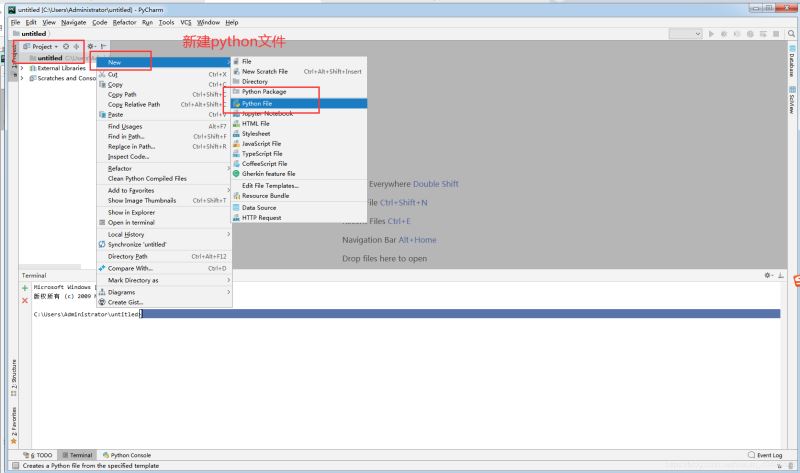Image resolution: width=800 pixels, height=473 pixels.
Task: Select Gherkin feature file entry
Action: [x=299, y=174]
